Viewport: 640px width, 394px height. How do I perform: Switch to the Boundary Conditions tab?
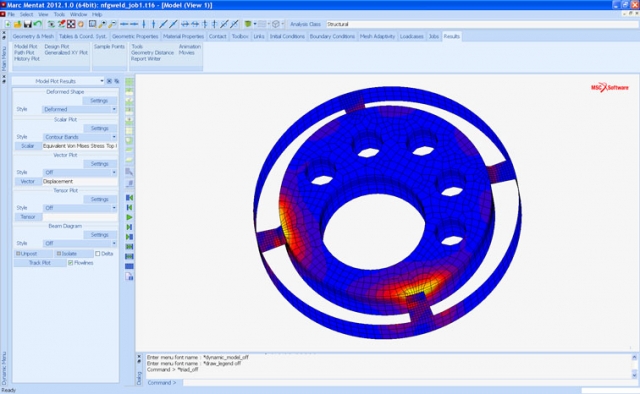[332, 36]
